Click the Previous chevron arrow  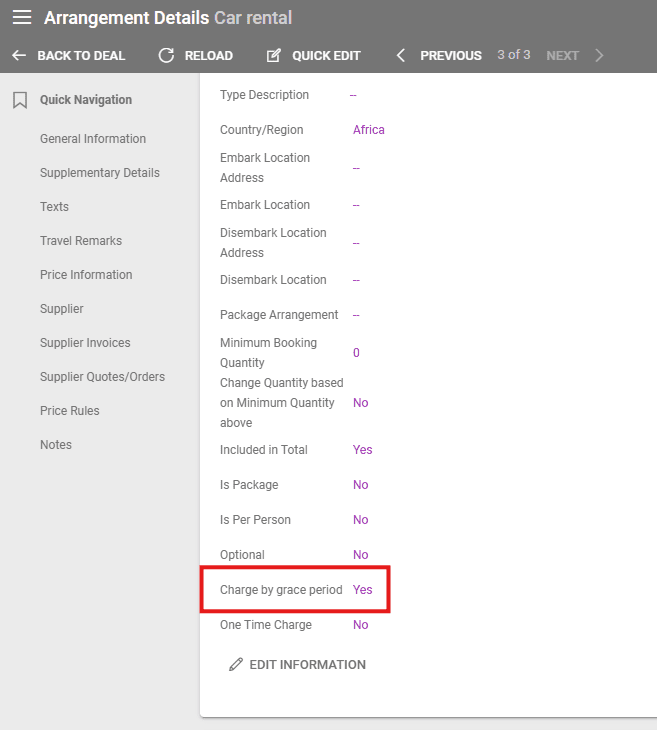(401, 56)
